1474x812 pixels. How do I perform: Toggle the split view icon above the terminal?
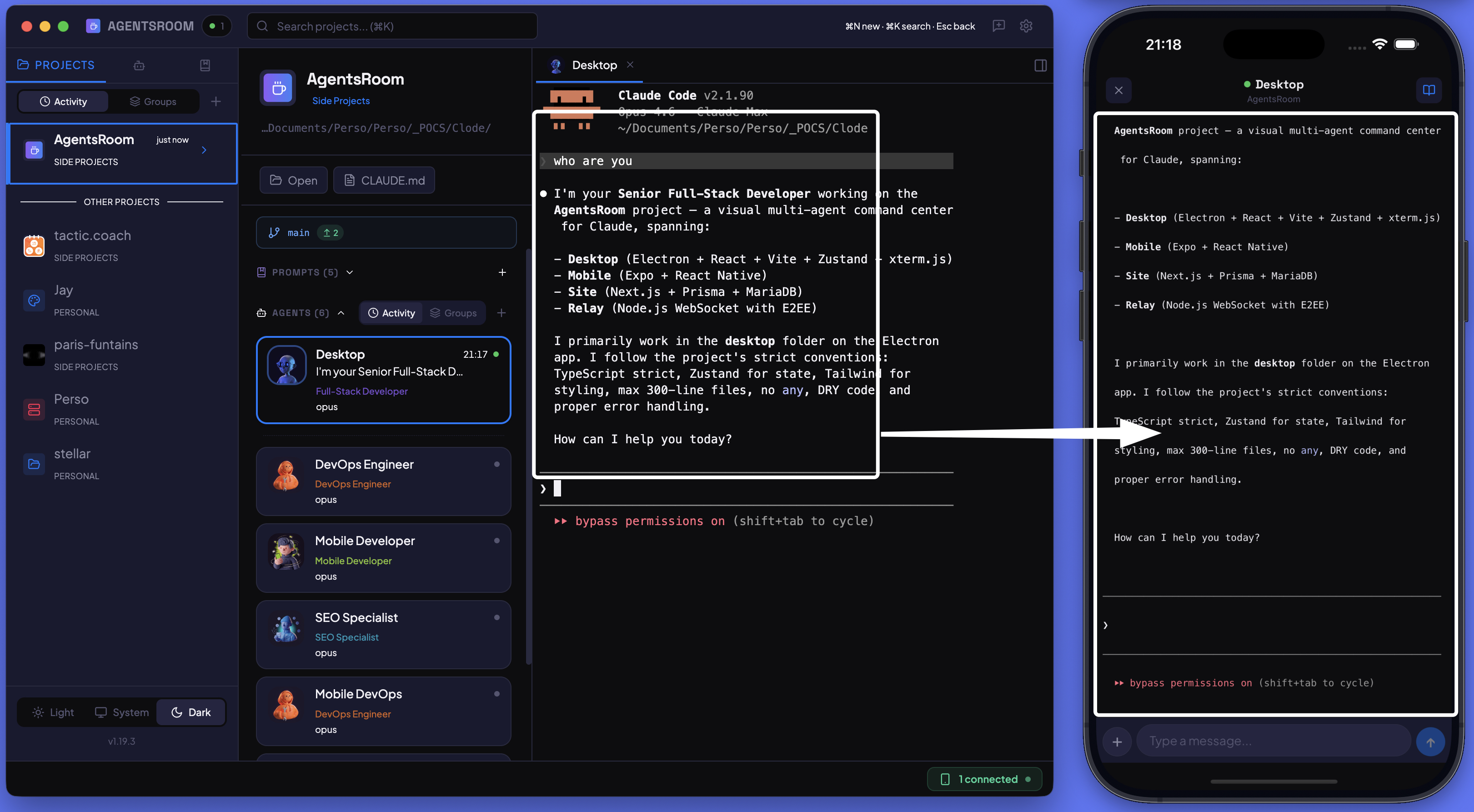pyautogui.click(x=1040, y=65)
